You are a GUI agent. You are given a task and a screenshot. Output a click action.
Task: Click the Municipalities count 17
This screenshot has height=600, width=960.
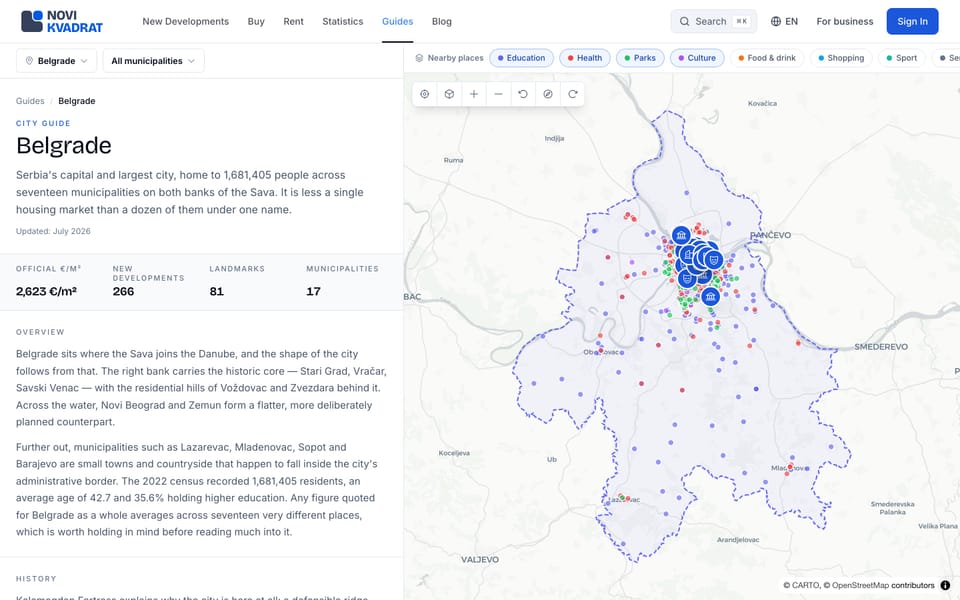click(313, 291)
